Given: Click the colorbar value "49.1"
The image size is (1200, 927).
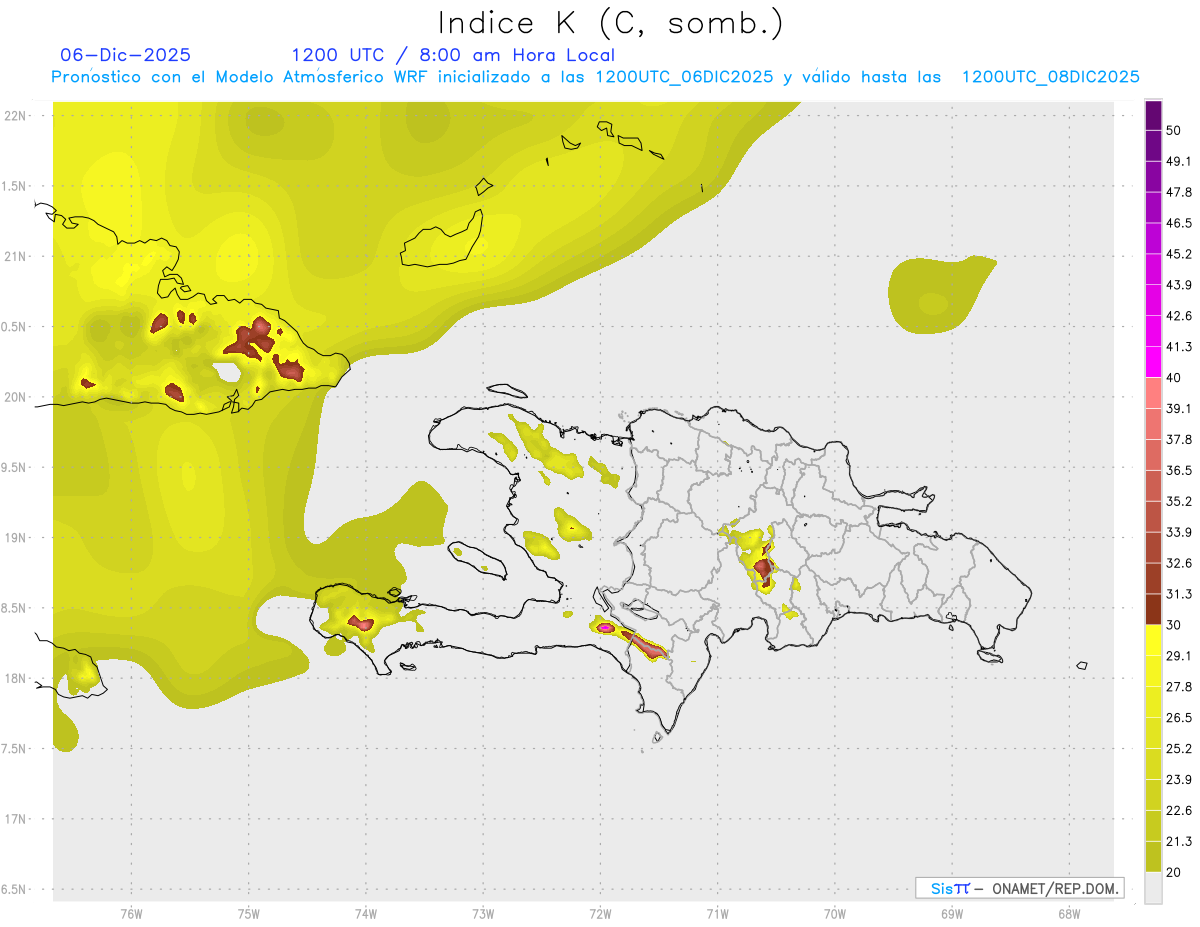Looking at the screenshot, I should (x=1178, y=161).
